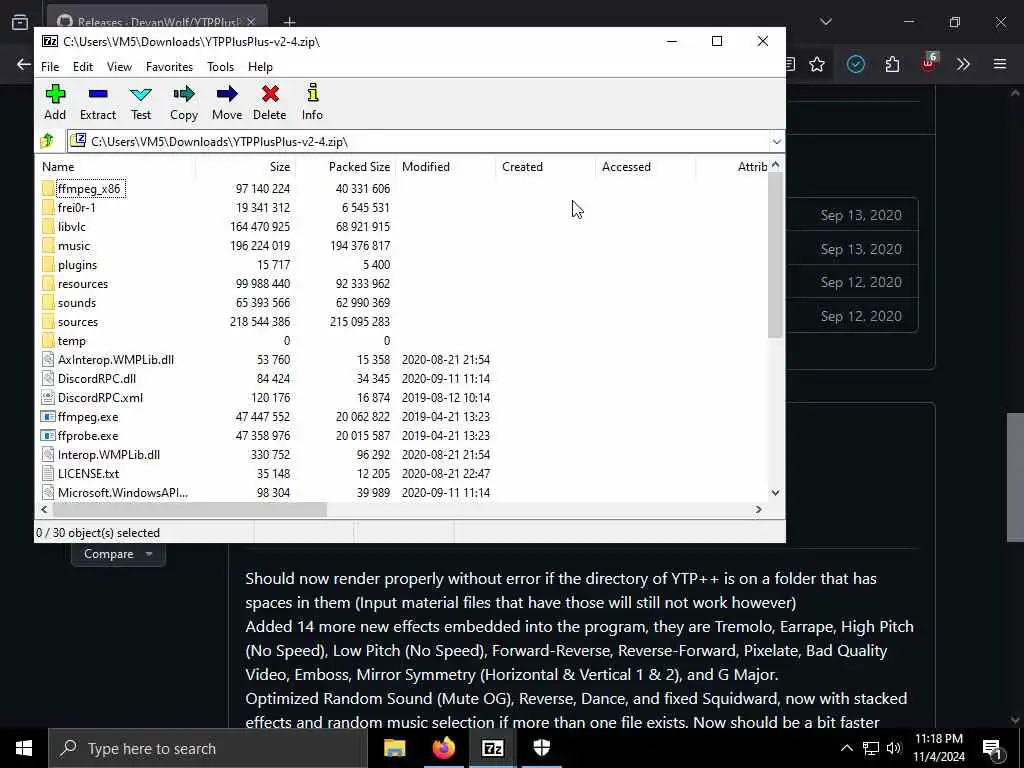Select the music folder
This screenshot has height=768, width=1024.
coord(74,246)
